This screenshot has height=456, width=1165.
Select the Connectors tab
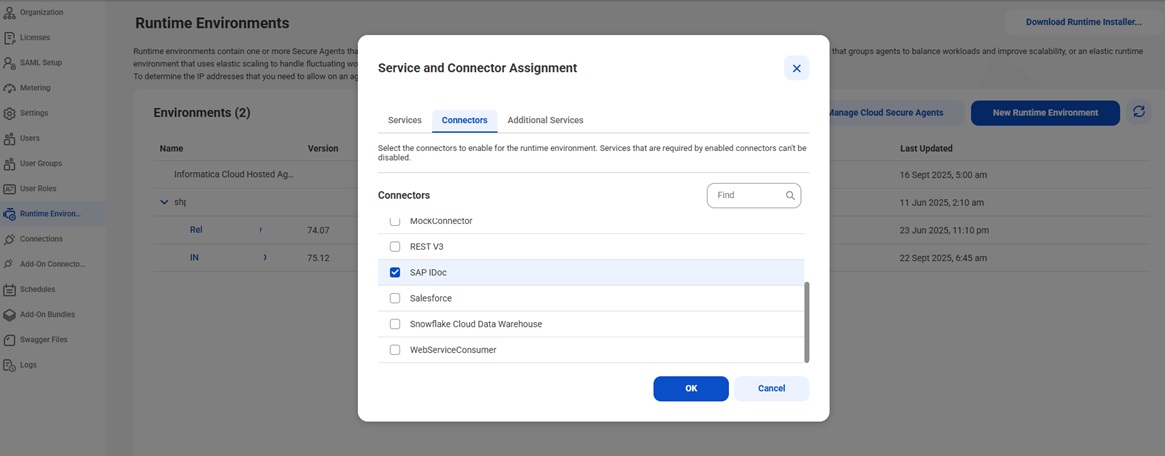coord(464,120)
